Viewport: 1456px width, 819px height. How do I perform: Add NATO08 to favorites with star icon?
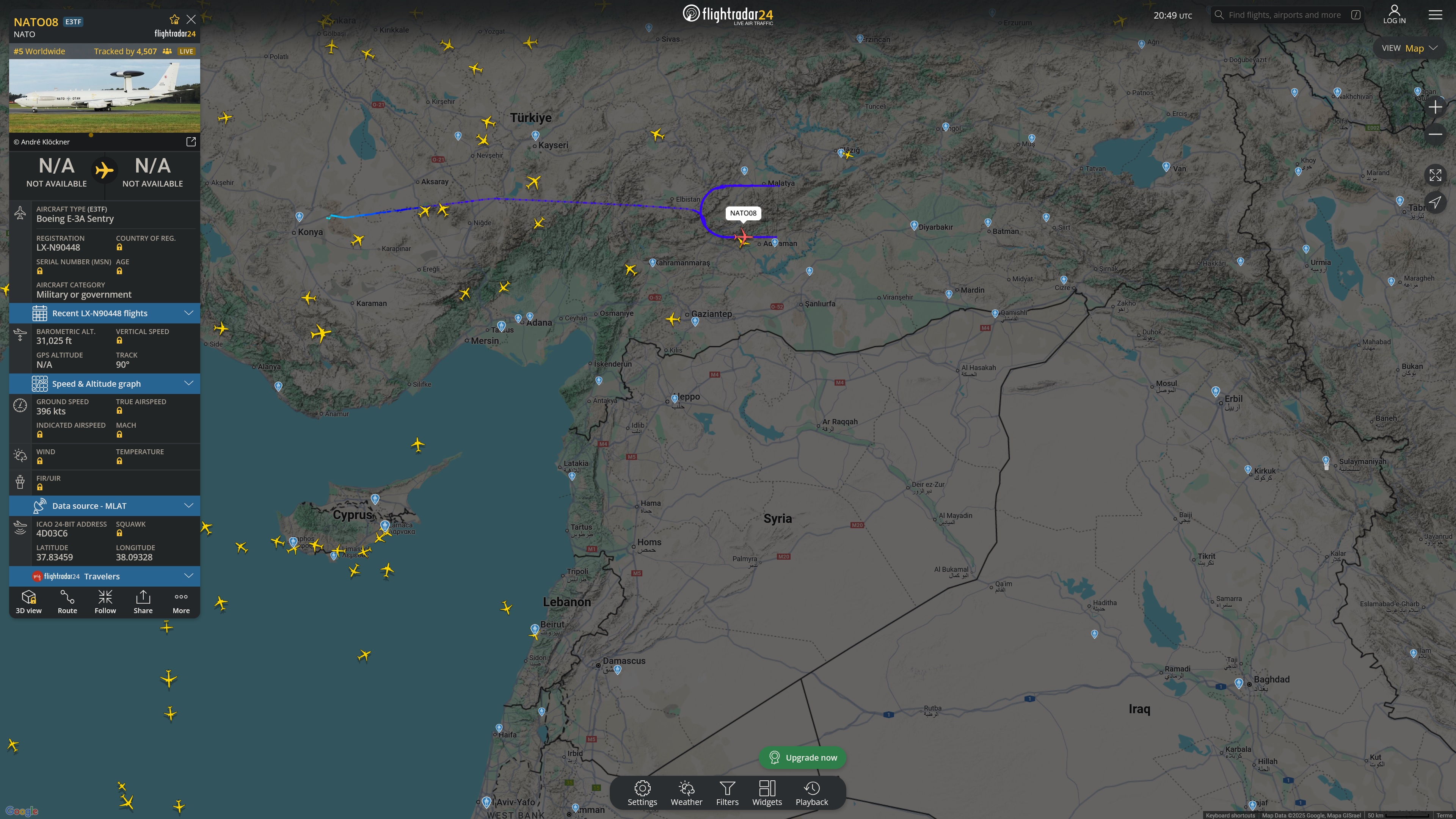(x=174, y=20)
